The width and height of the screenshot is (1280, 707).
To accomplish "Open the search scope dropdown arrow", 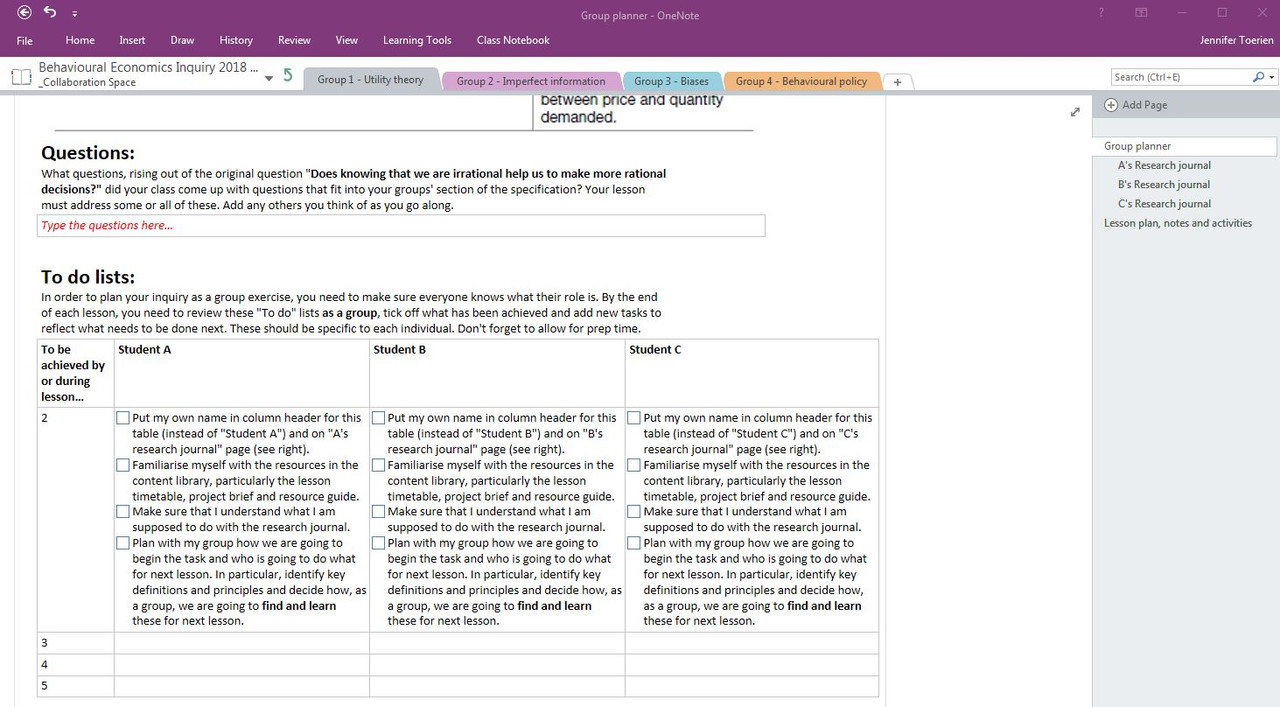I will click(x=1271, y=77).
